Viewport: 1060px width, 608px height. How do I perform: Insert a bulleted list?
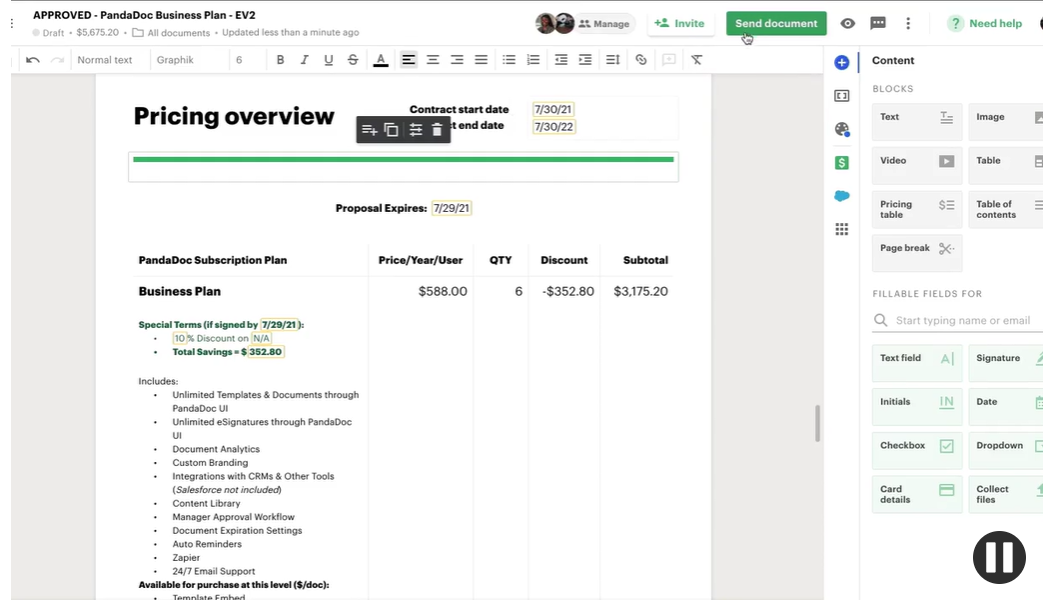pyautogui.click(x=509, y=60)
